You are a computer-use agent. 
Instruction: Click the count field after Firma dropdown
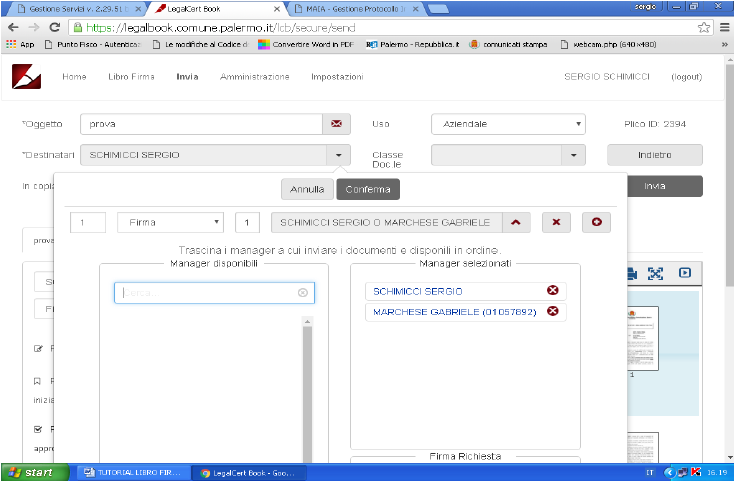tap(247, 222)
